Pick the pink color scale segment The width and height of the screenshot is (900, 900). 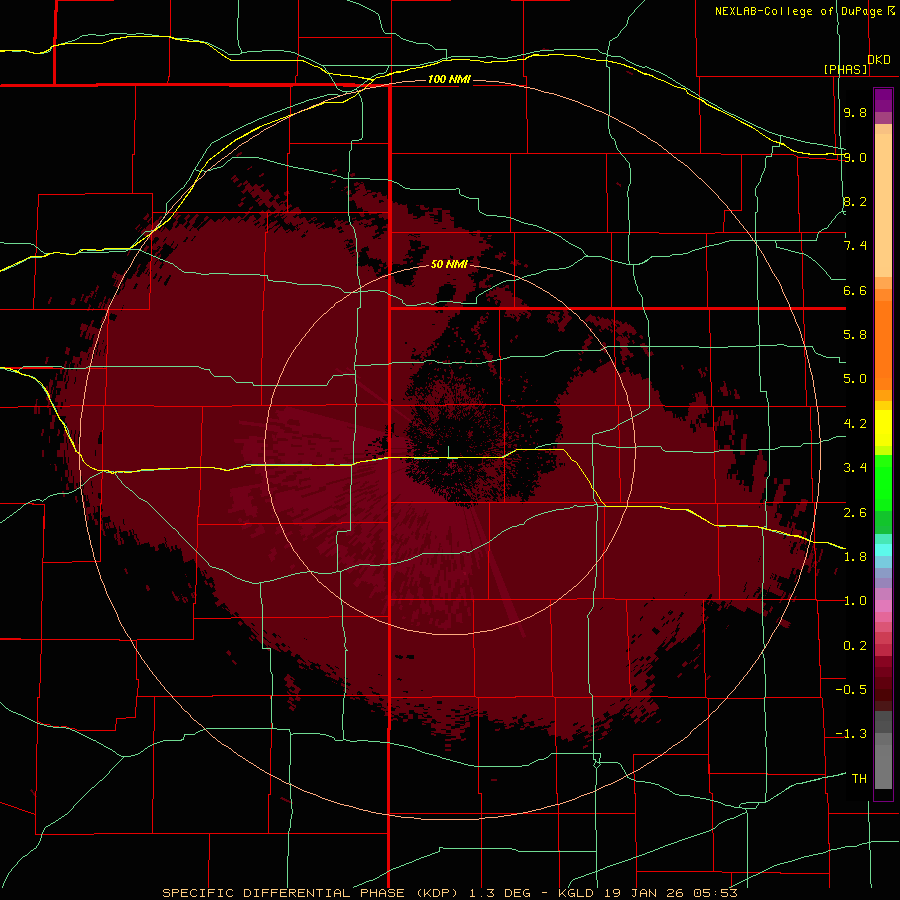coord(883,606)
